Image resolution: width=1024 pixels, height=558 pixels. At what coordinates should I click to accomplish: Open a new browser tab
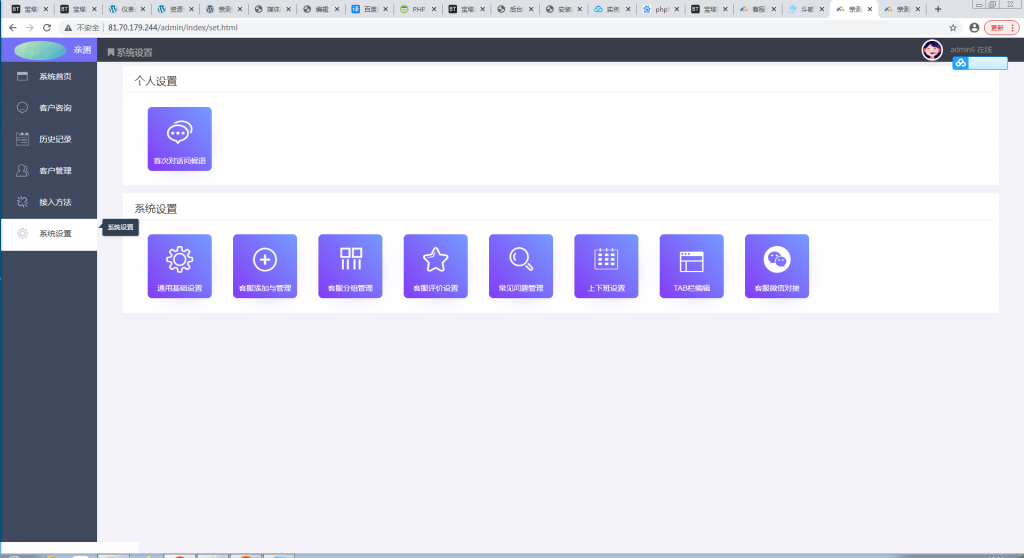tap(937, 9)
